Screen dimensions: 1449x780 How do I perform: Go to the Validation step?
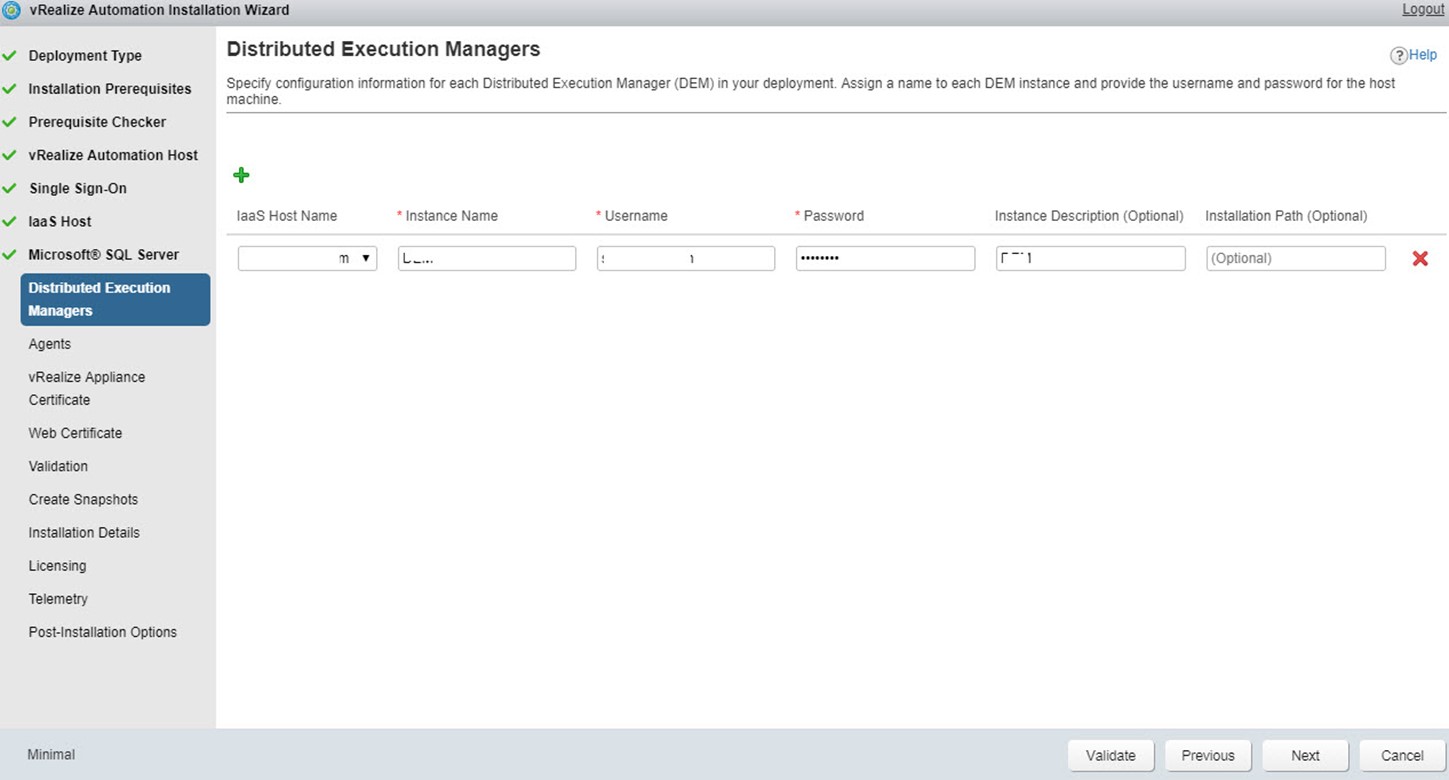click(x=58, y=466)
